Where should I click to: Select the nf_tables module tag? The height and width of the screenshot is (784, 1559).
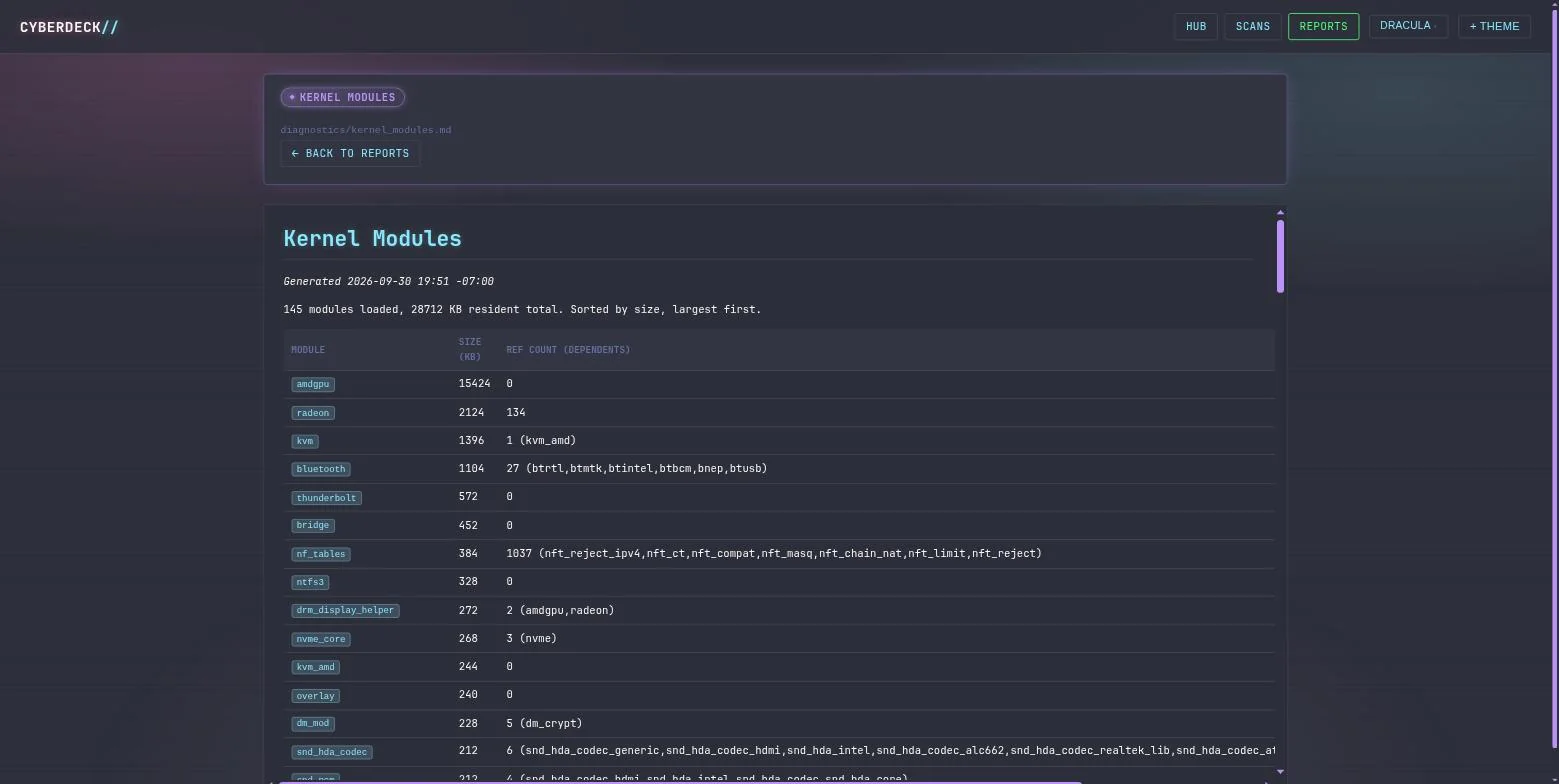(321, 554)
